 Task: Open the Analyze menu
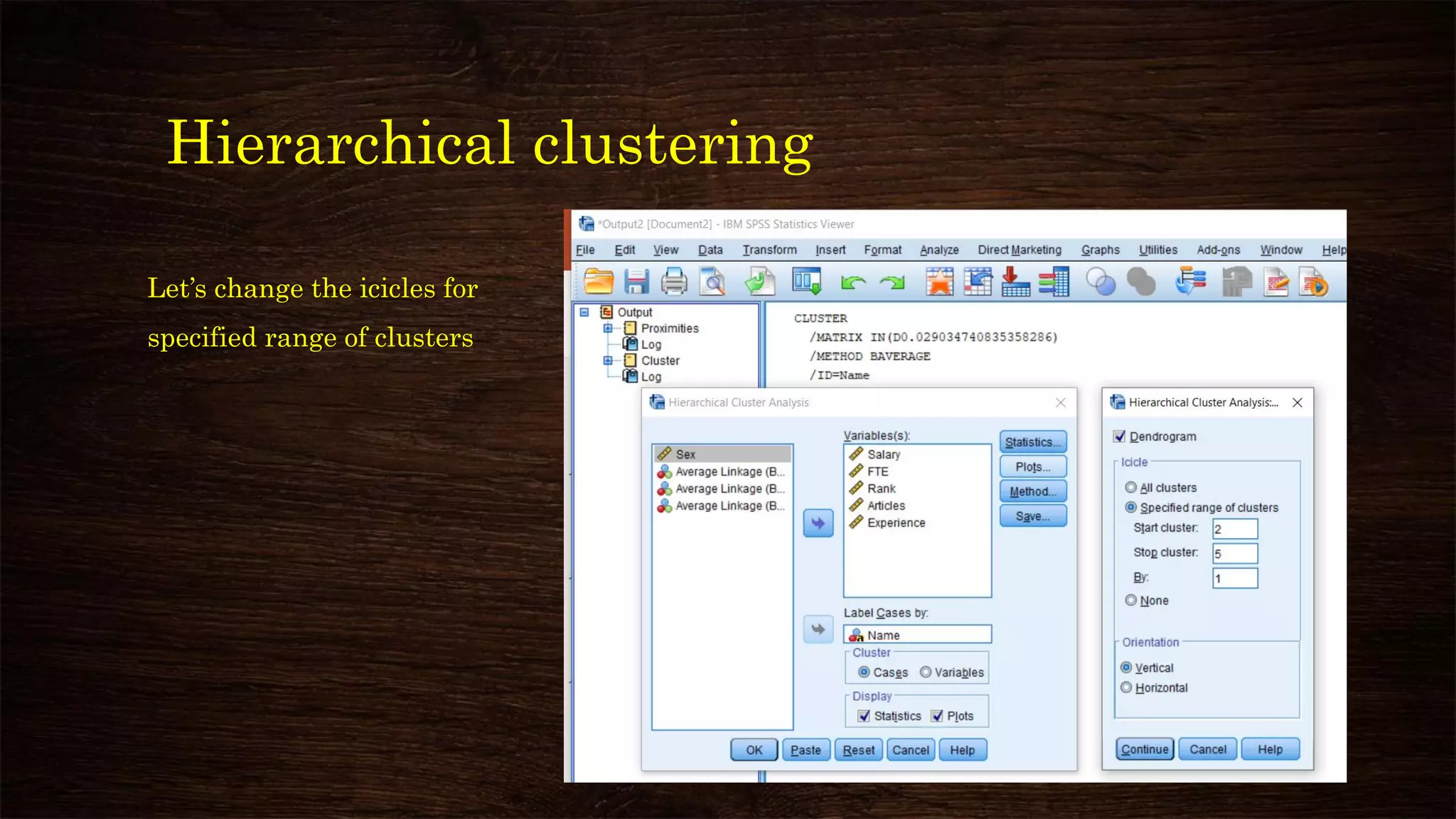click(939, 250)
